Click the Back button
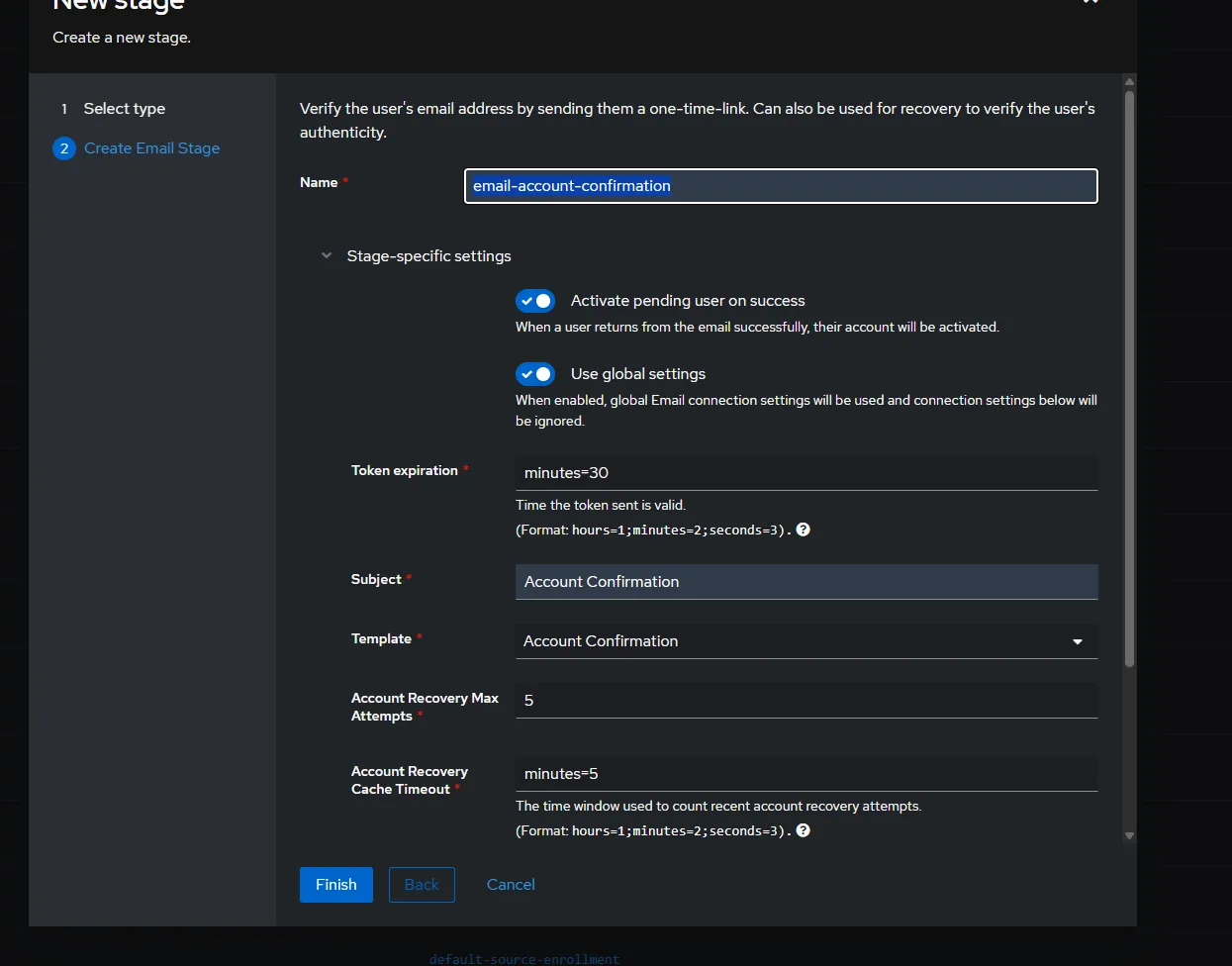Image resolution: width=1232 pixels, height=966 pixels. point(422,885)
